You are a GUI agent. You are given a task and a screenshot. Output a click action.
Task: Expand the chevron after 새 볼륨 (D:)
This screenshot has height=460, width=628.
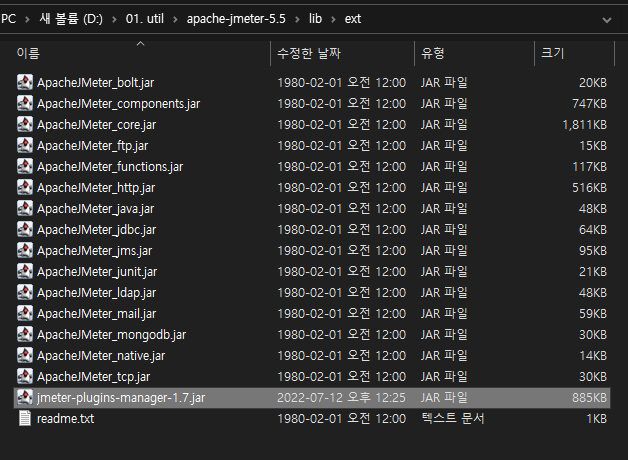point(114,19)
